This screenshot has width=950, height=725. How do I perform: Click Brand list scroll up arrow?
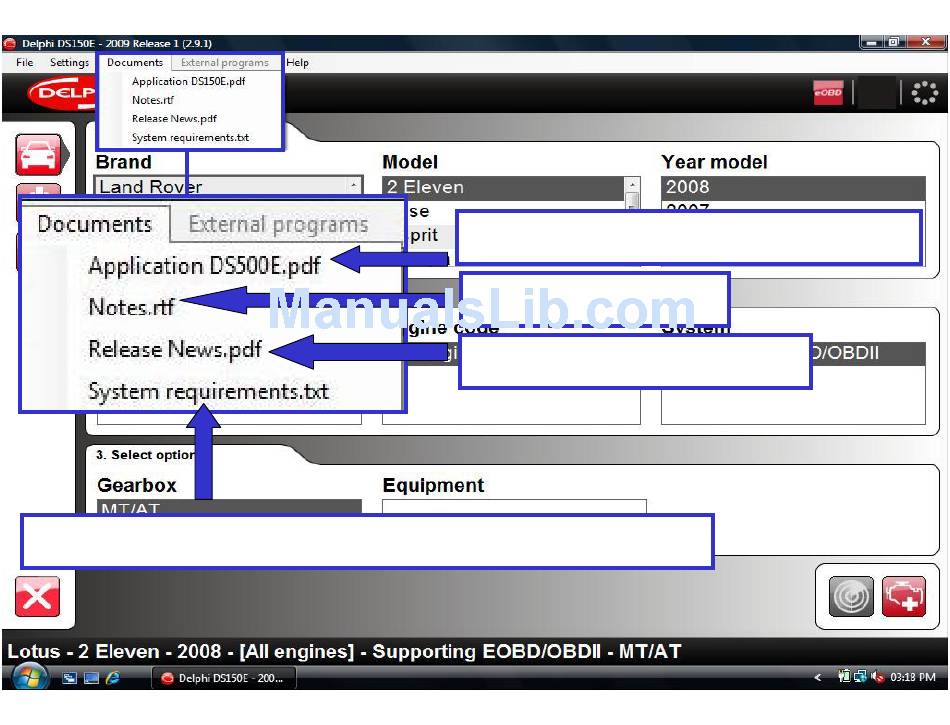(x=354, y=184)
